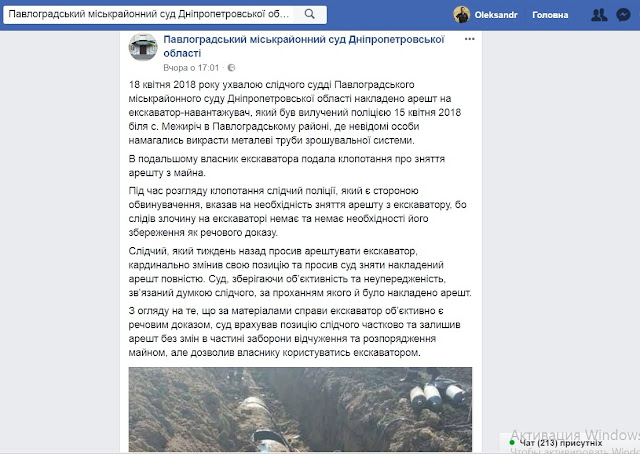Click the green online dot in chat bar
640x454 pixels.
pos(512,443)
